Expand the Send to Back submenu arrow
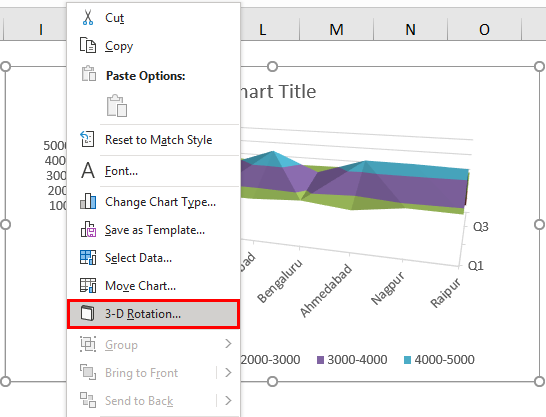 pyautogui.click(x=228, y=400)
